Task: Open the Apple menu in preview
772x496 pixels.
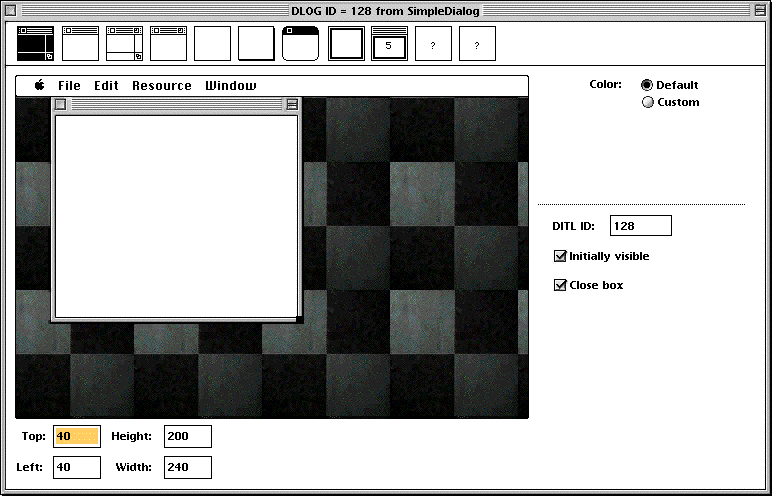Action: coord(40,86)
